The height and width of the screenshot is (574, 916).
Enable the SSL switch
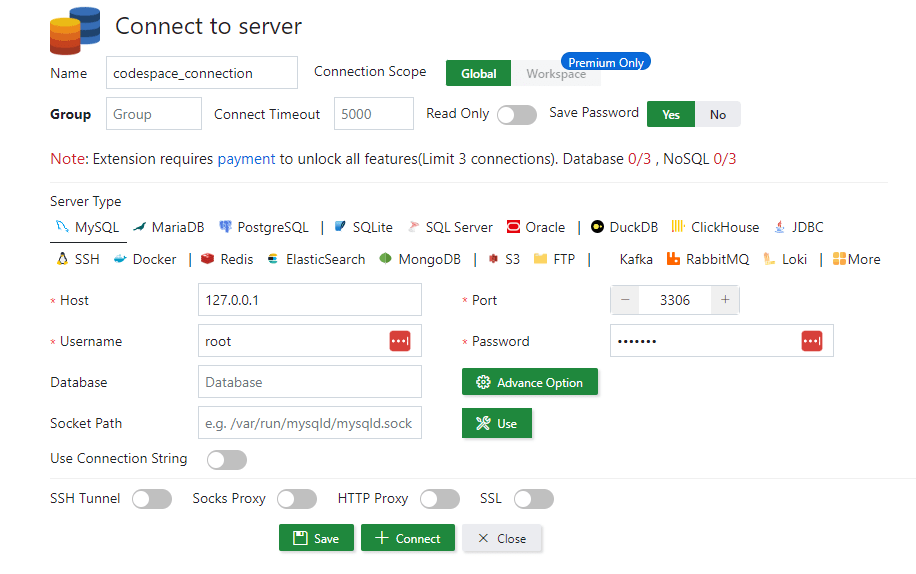coord(534,499)
